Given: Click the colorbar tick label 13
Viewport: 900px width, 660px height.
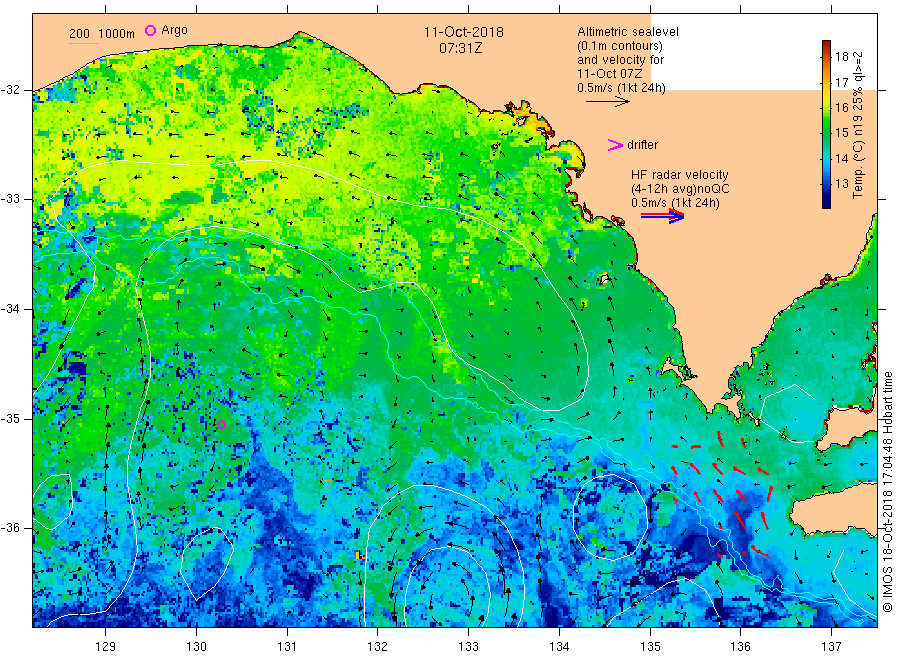Looking at the screenshot, I should pos(841,184).
